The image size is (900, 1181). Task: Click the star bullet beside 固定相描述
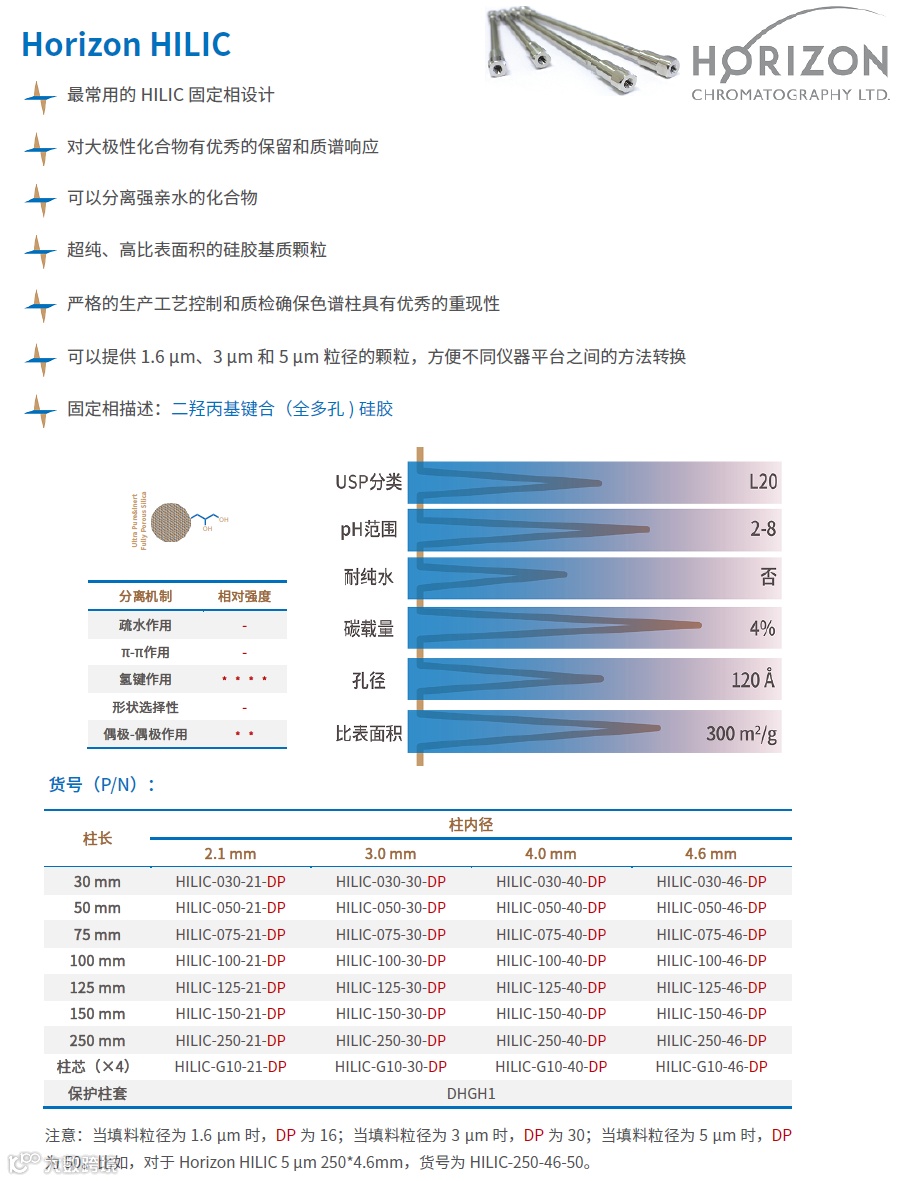(x=41, y=410)
